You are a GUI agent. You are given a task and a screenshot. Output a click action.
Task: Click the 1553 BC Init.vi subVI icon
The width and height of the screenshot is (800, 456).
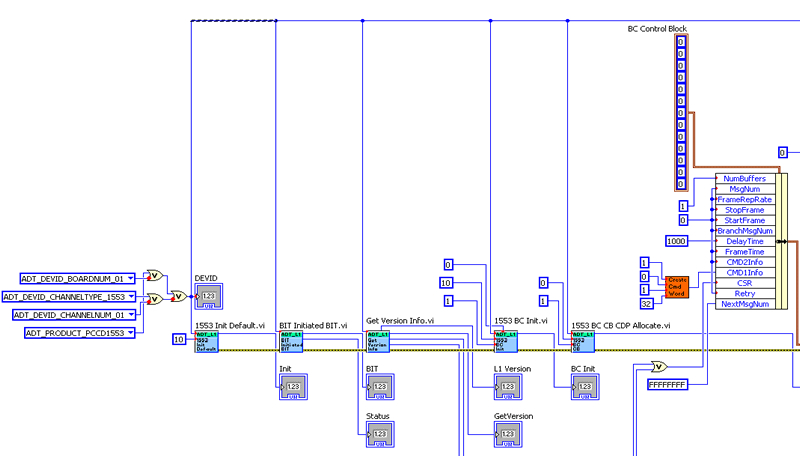(x=505, y=342)
